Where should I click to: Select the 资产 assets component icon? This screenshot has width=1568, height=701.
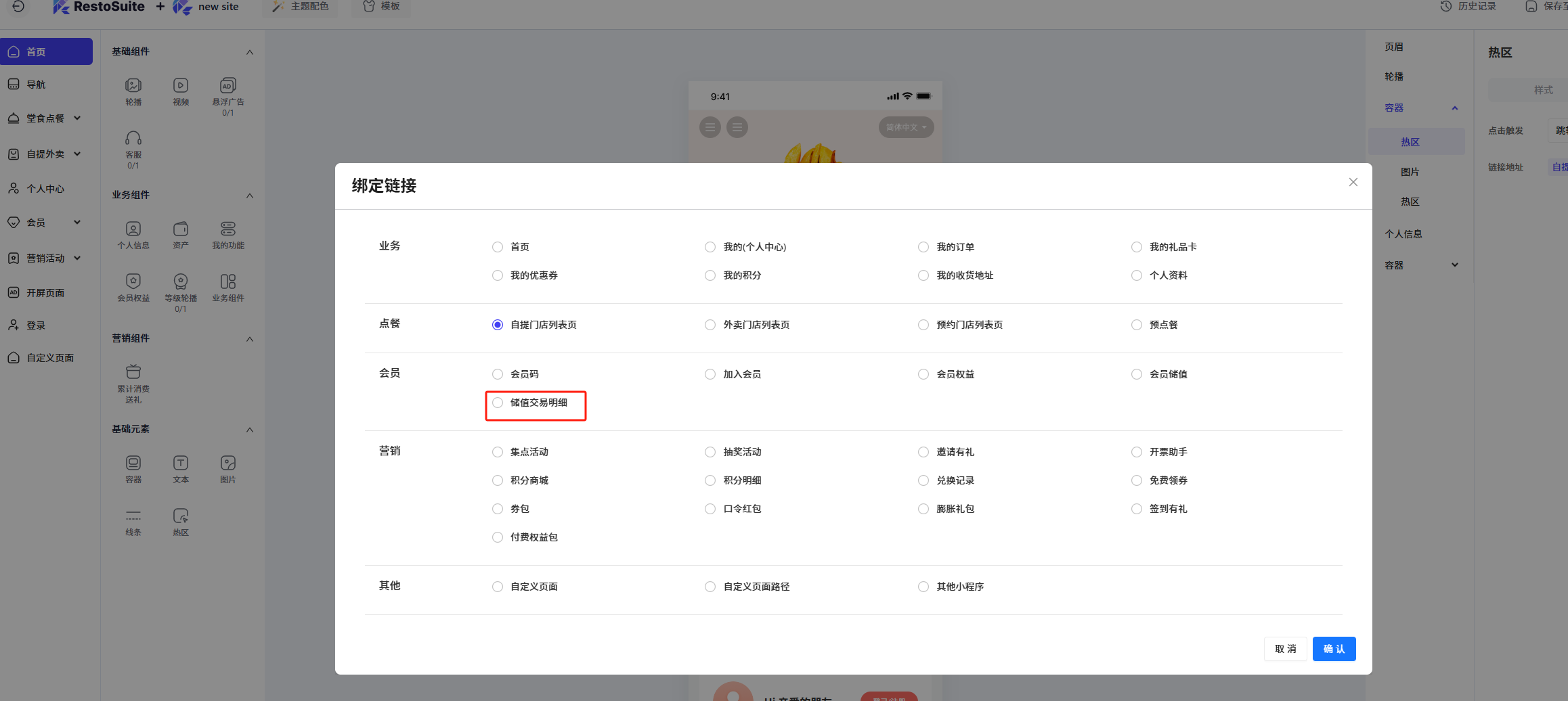click(181, 229)
